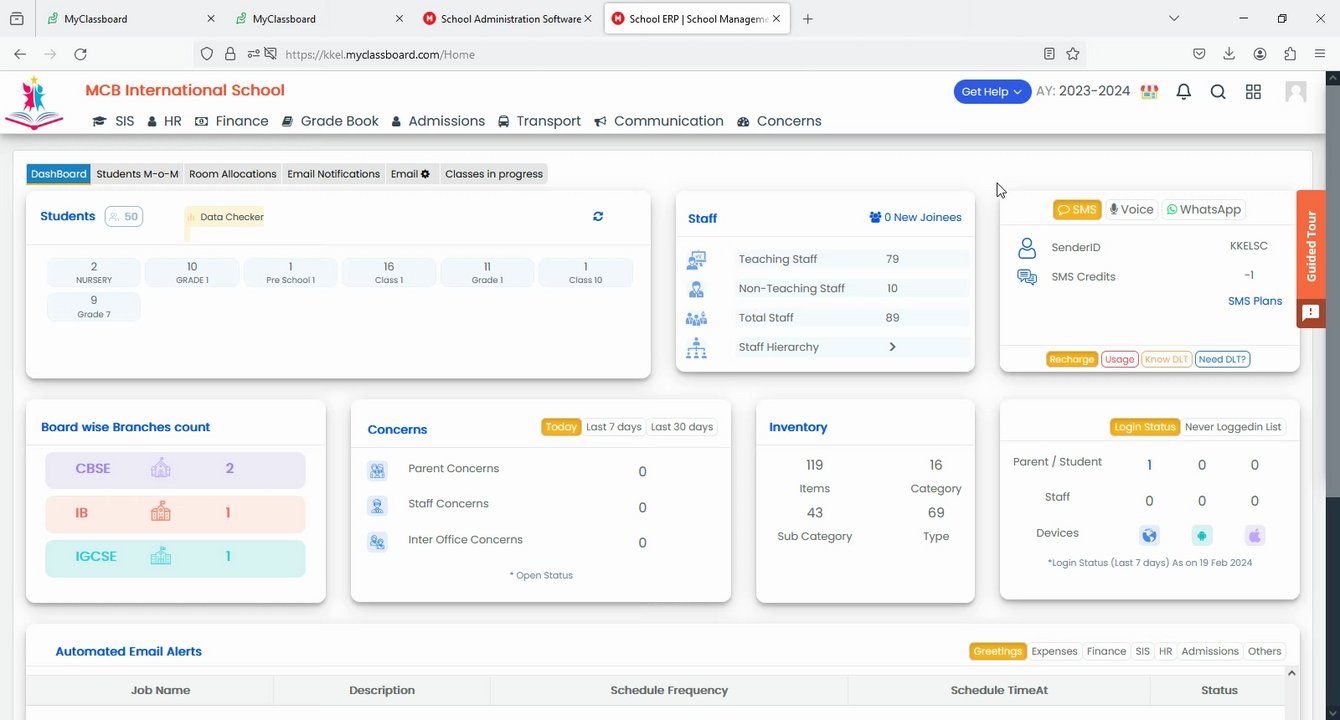Switch to the WhatsApp channel toggle

[x=1203, y=210]
